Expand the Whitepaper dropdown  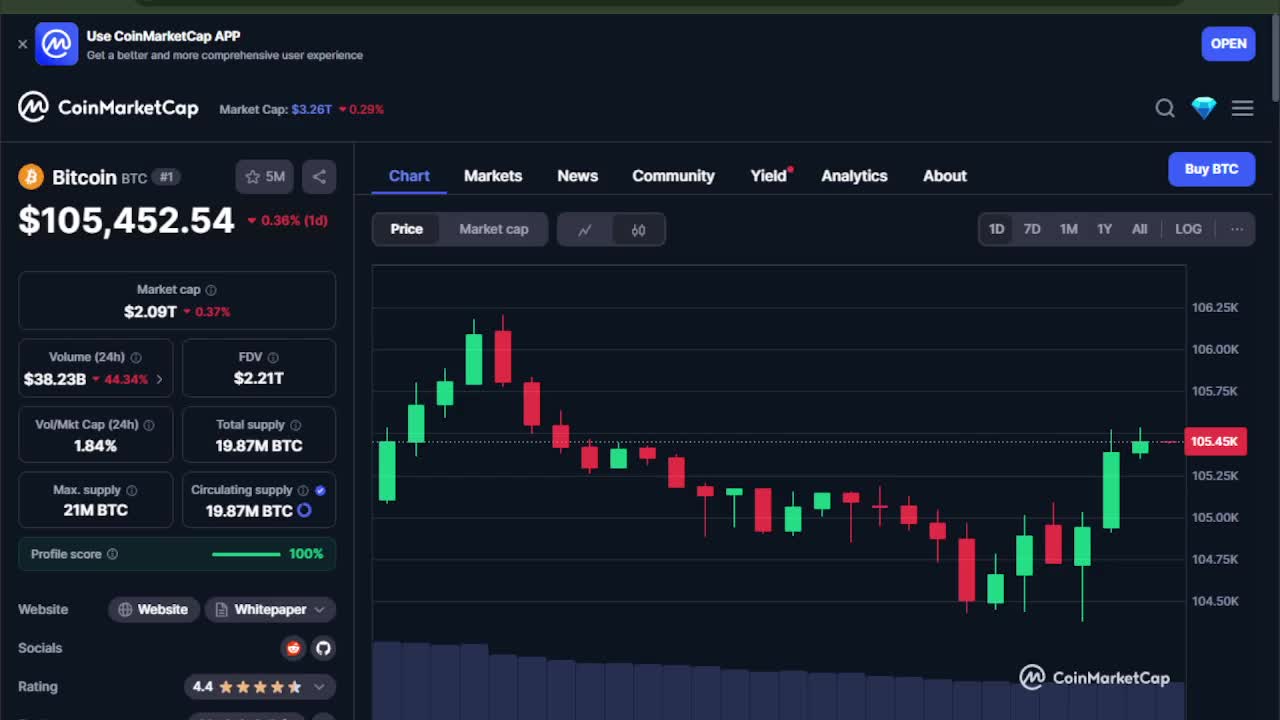point(270,609)
